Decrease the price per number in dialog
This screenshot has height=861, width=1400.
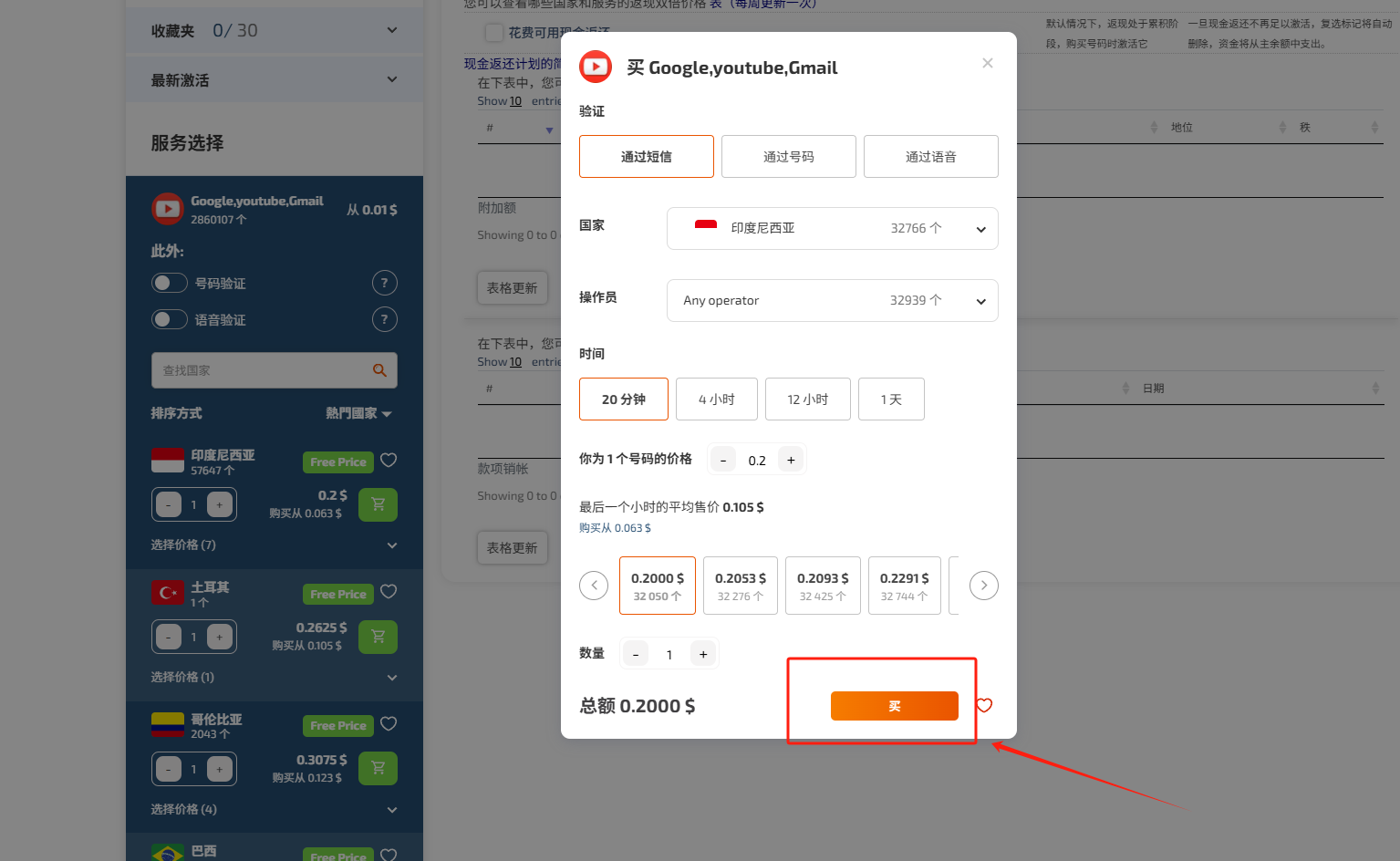point(723,461)
